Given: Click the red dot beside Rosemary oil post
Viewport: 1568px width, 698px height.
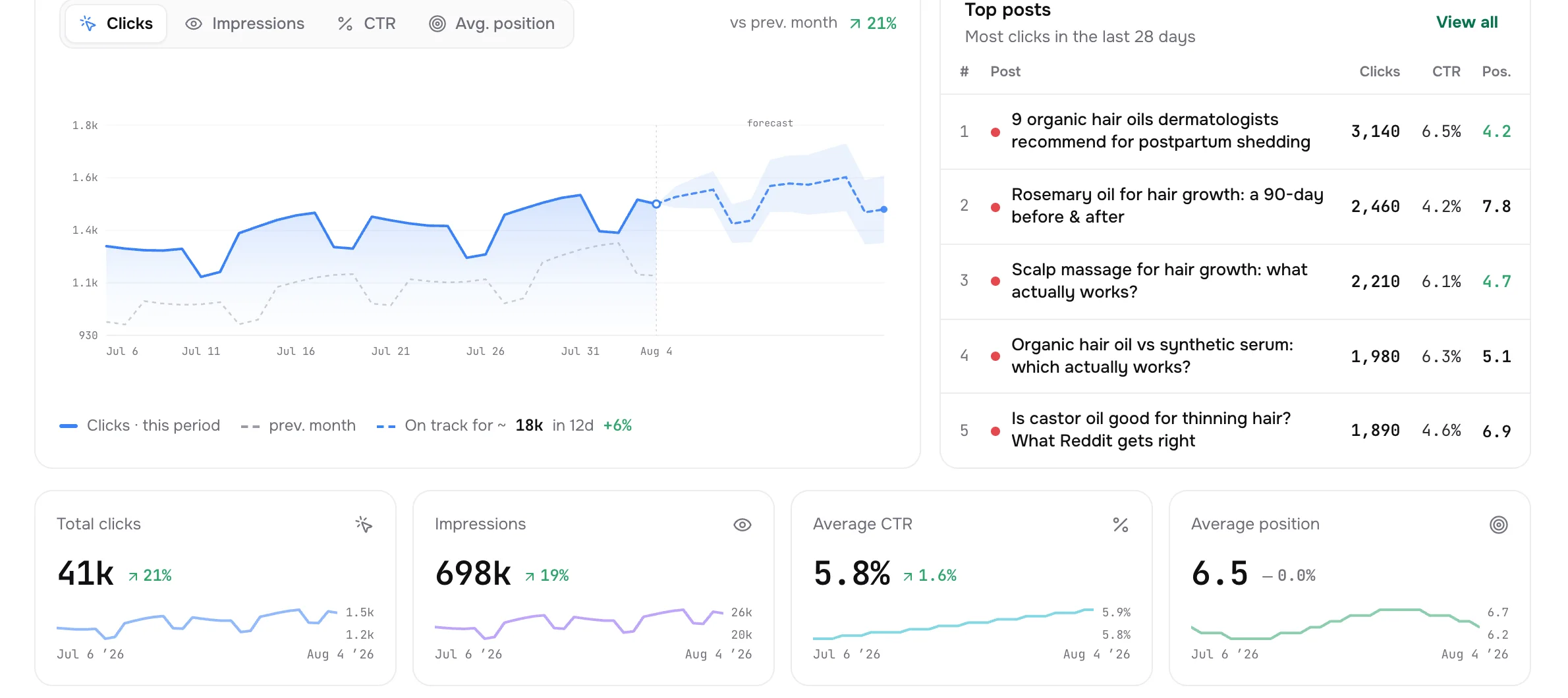Looking at the screenshot, I should coord(995,207).
